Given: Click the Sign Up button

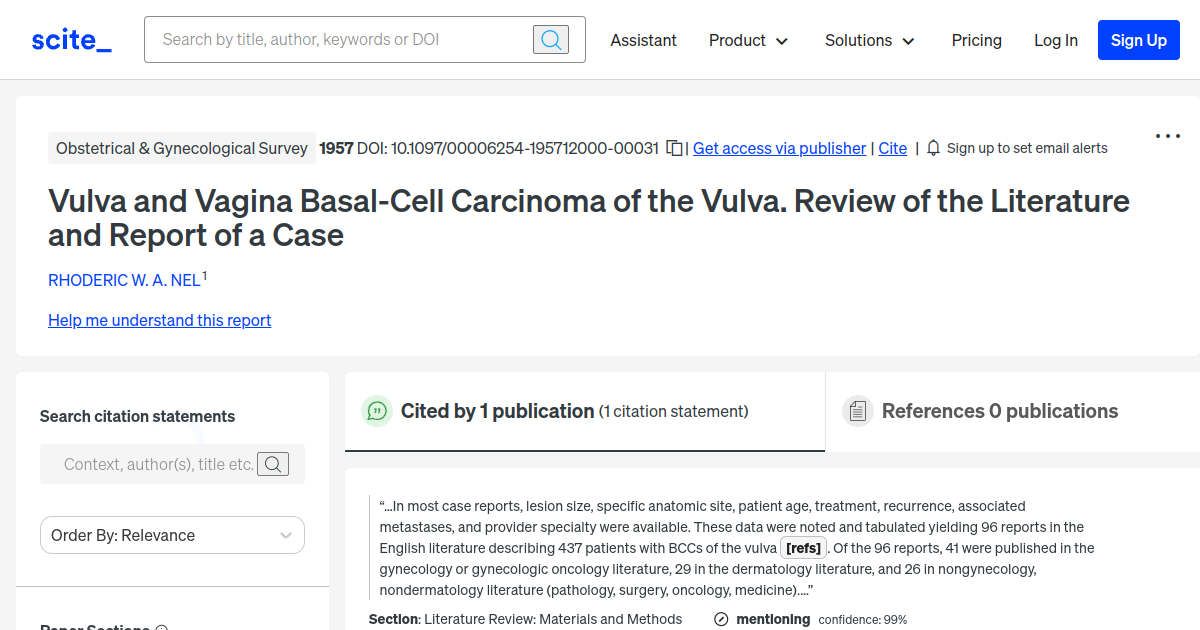Looking at the screenshot, I should tap(1138, 40).
